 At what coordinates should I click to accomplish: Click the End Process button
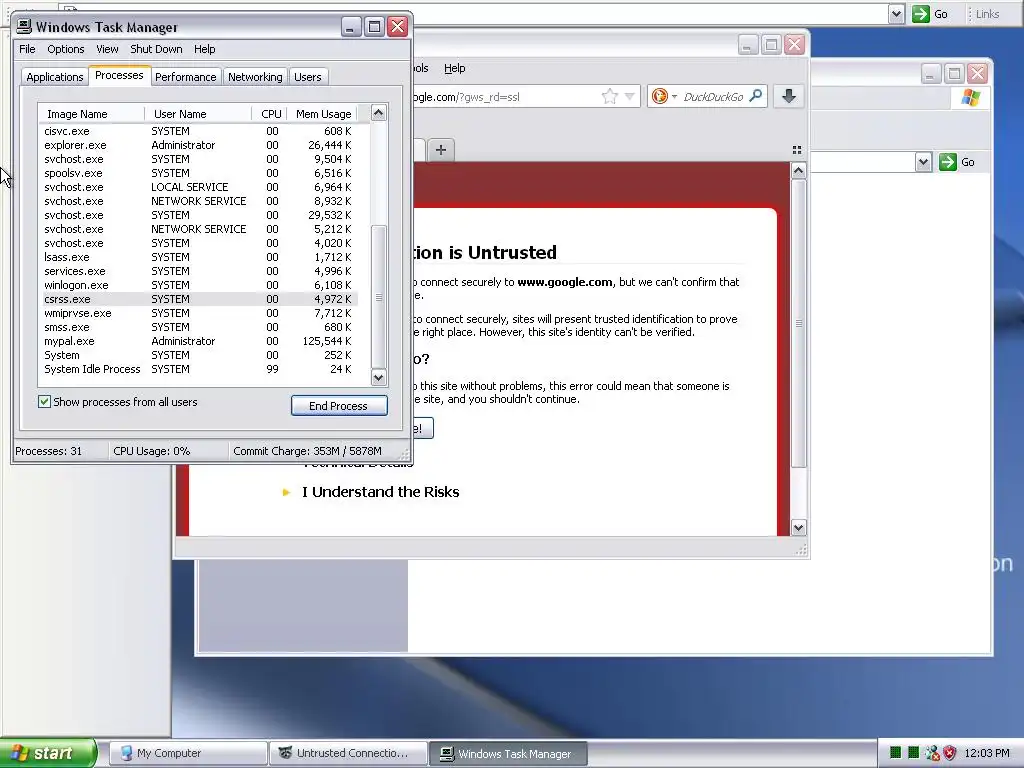(x=339, y=406)
